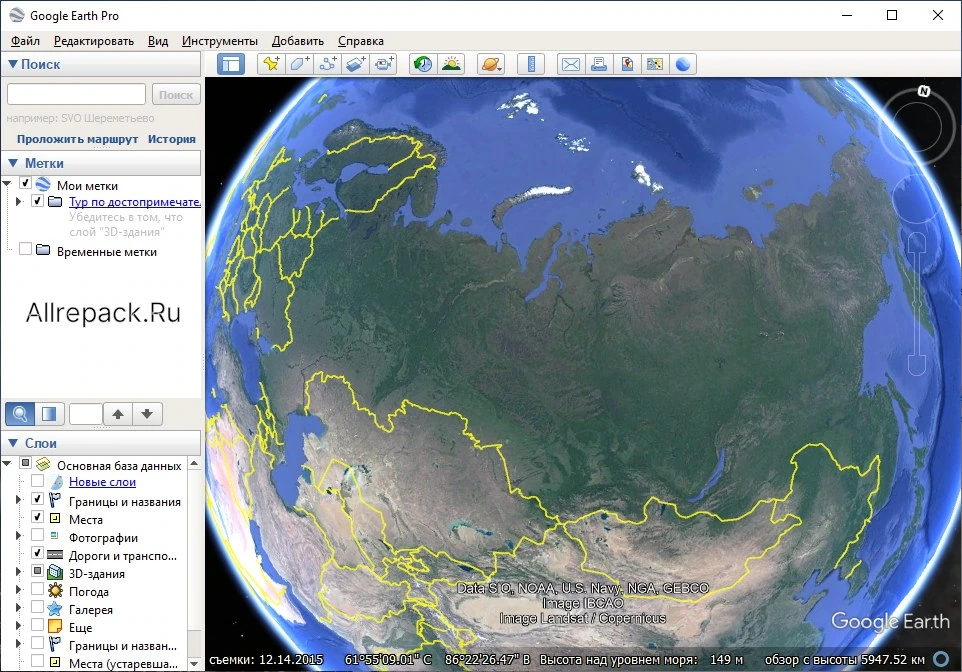The height and width of the screenshot is (672, 962).
Task: Add a polygon from the toolbar
Action: tap(299, 64)
